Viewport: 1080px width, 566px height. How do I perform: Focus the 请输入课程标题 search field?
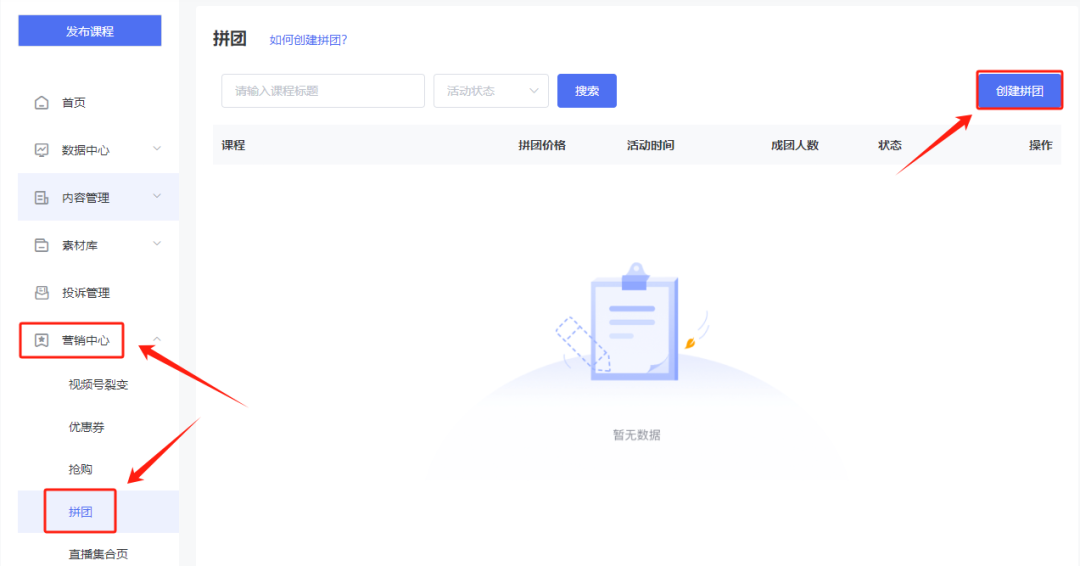[322, 91]
